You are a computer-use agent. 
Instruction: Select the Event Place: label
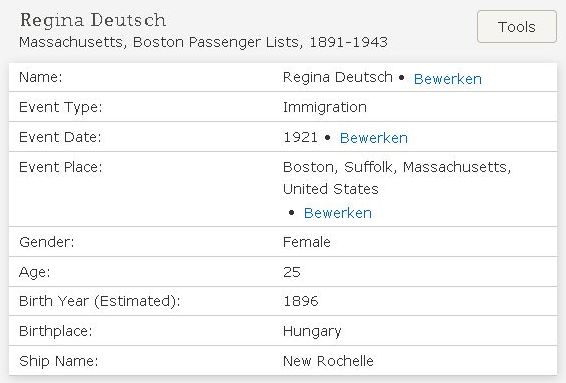[61, 167]
